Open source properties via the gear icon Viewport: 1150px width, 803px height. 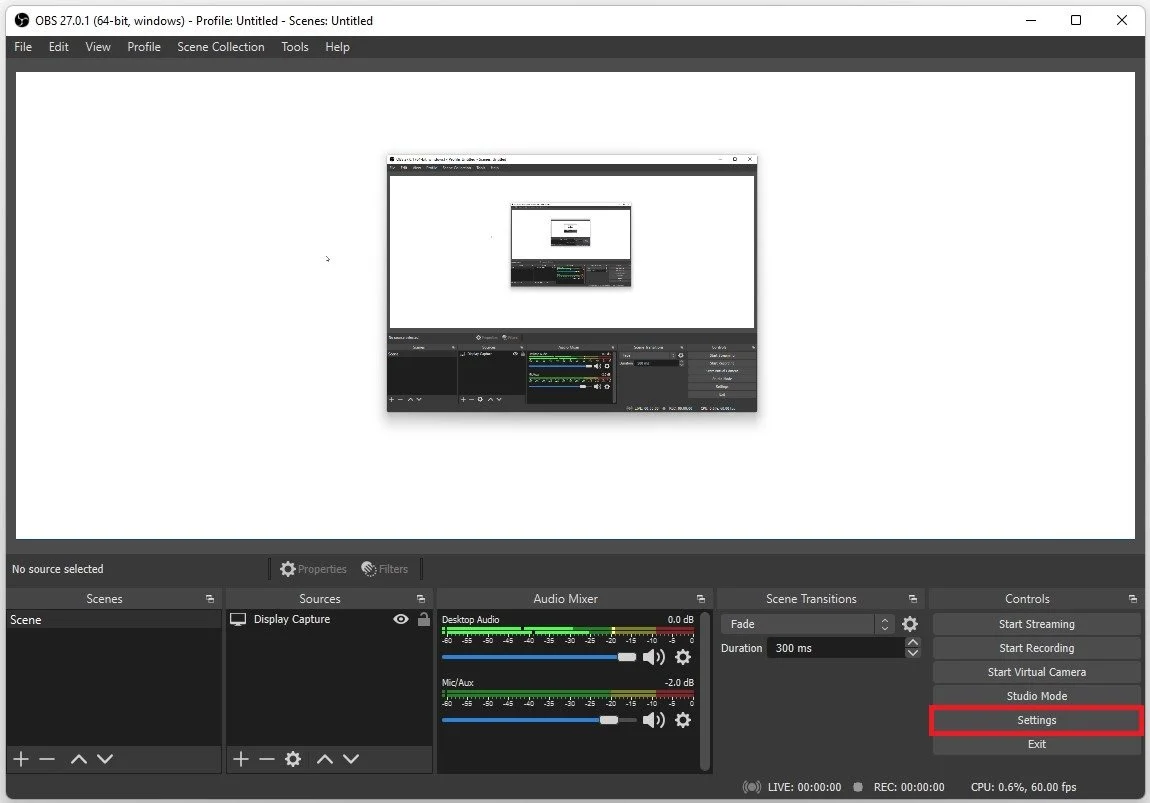click(292, 759)
